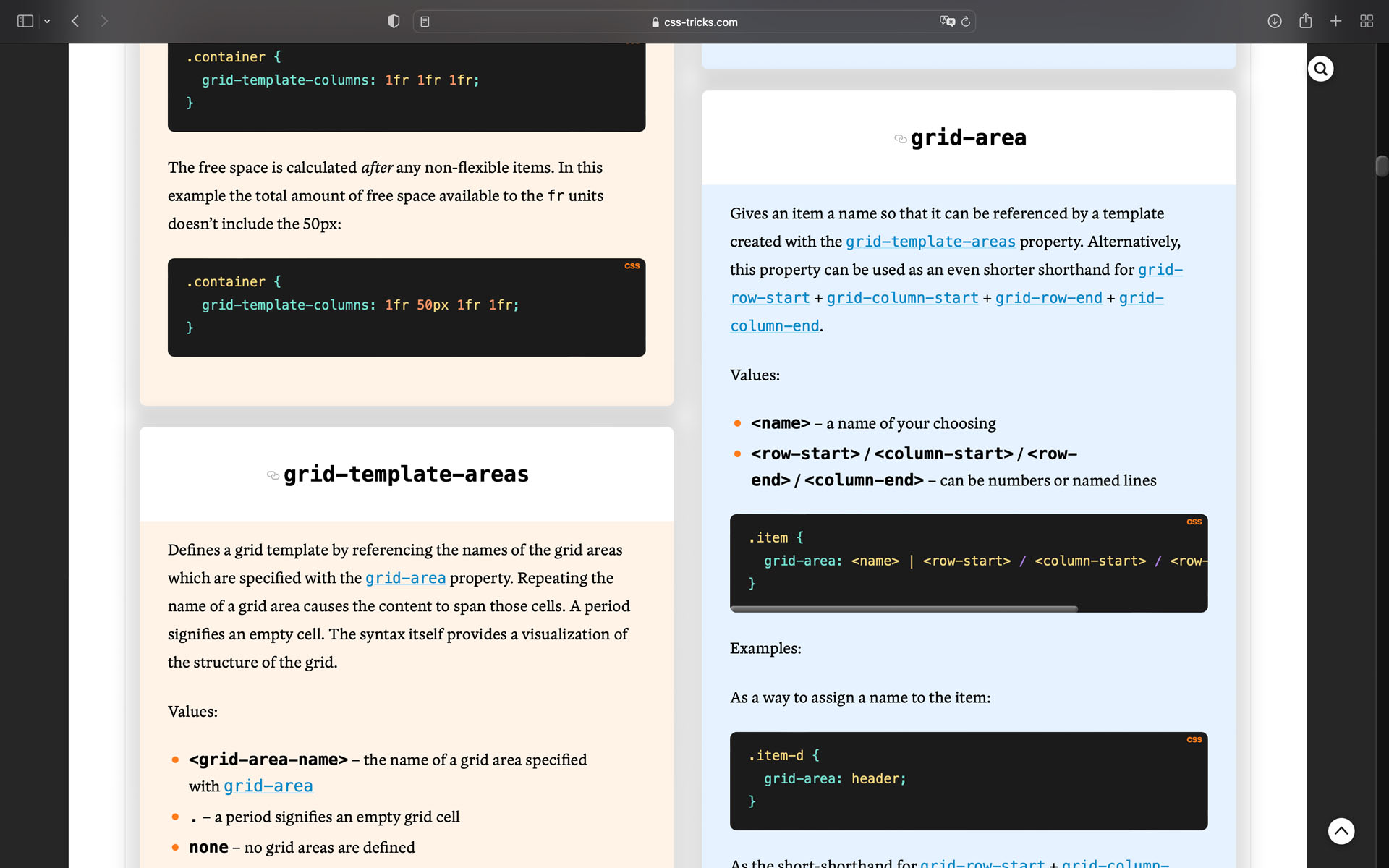Click the grid-template-areas section heading
The height and width of the screenshot is (868, 1389).
coord(406,475)
